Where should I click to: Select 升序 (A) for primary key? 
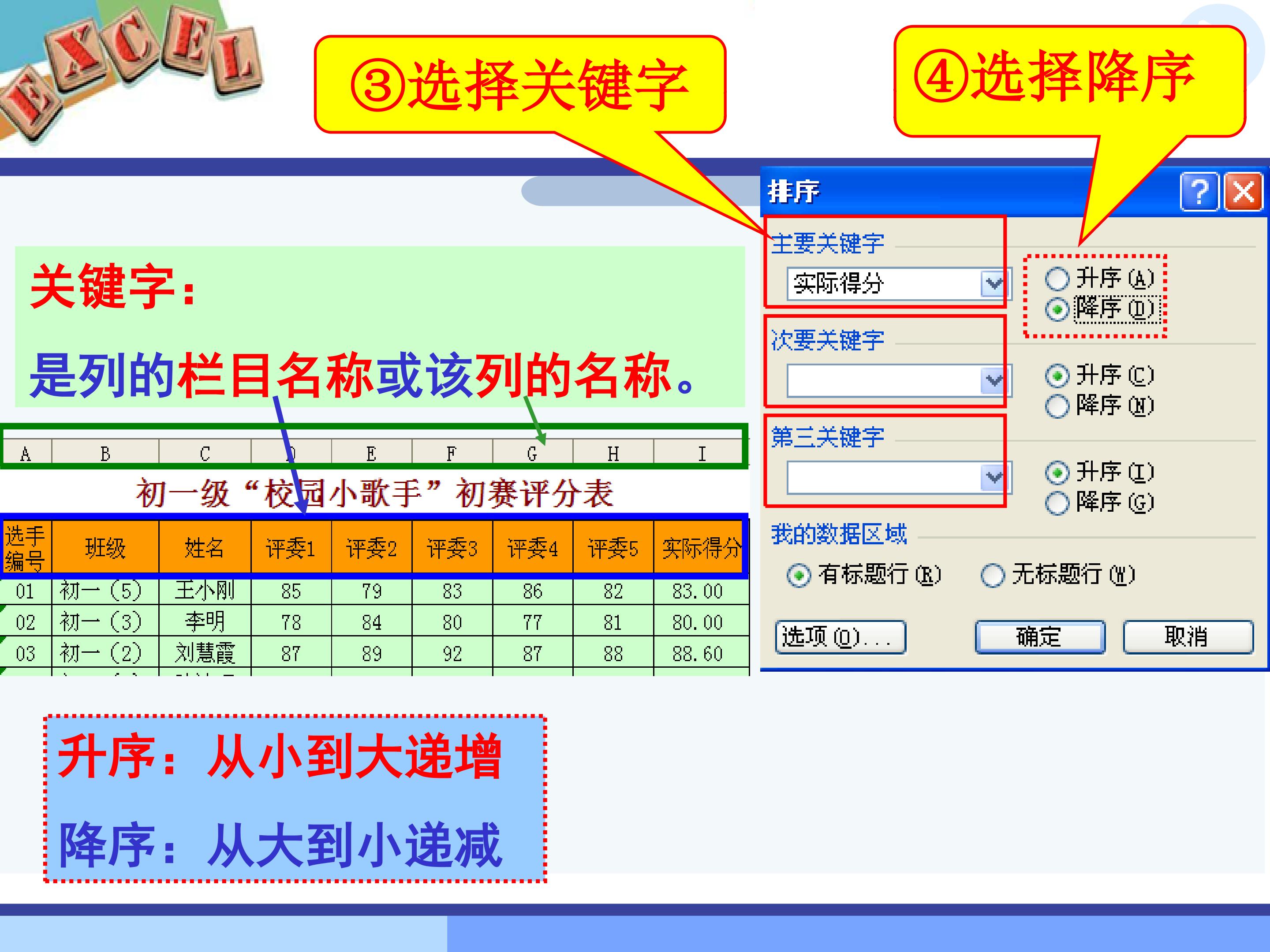click(1057, 279)
